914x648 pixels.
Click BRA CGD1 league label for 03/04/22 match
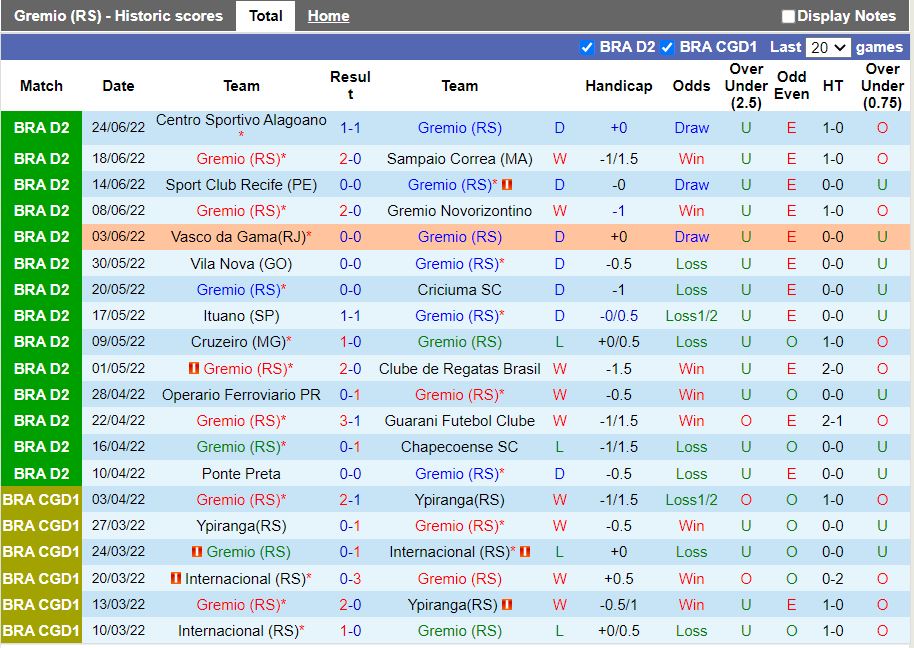(41, 500)
